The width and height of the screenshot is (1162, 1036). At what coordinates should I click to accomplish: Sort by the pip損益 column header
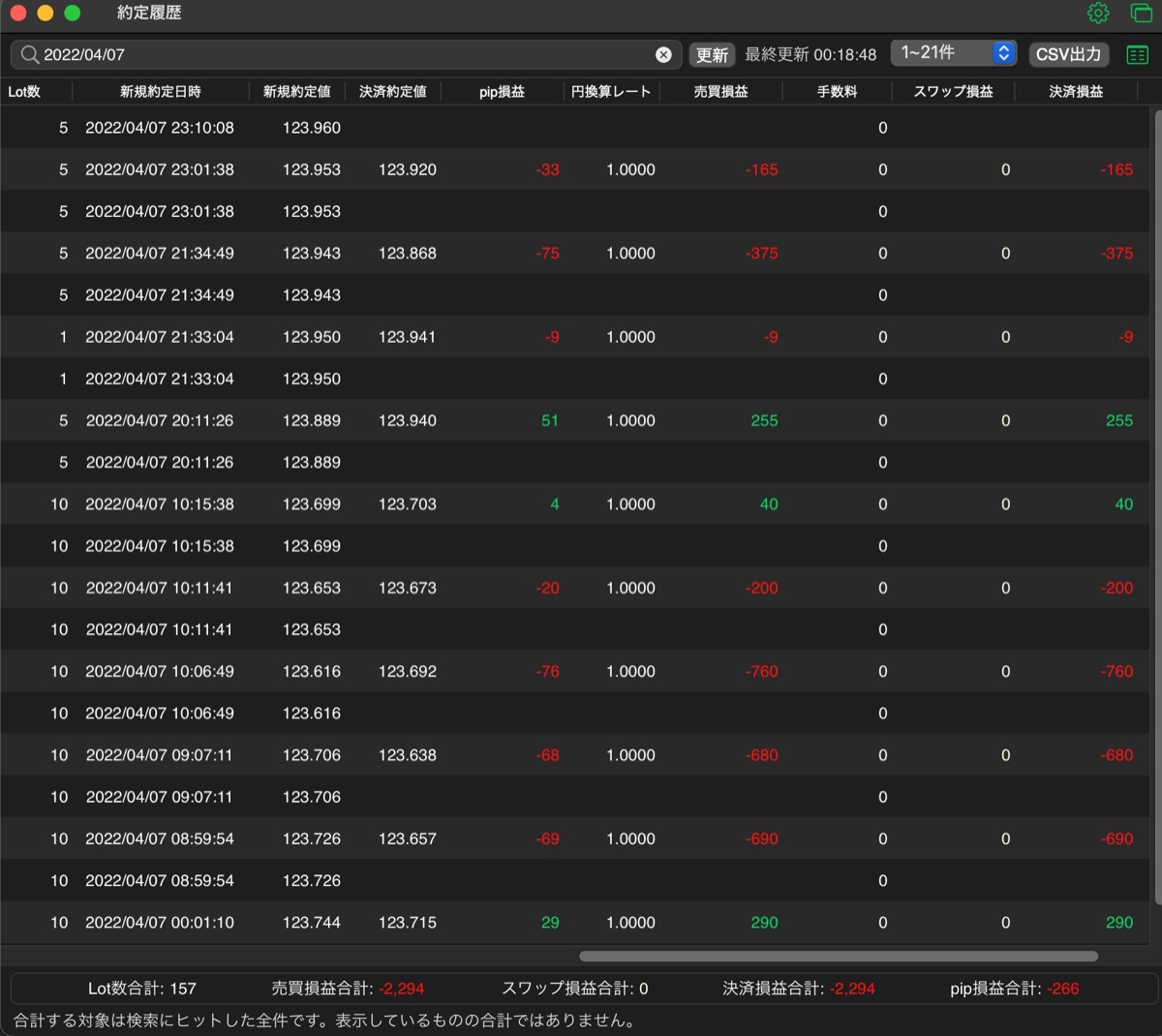tap(502, 92)
